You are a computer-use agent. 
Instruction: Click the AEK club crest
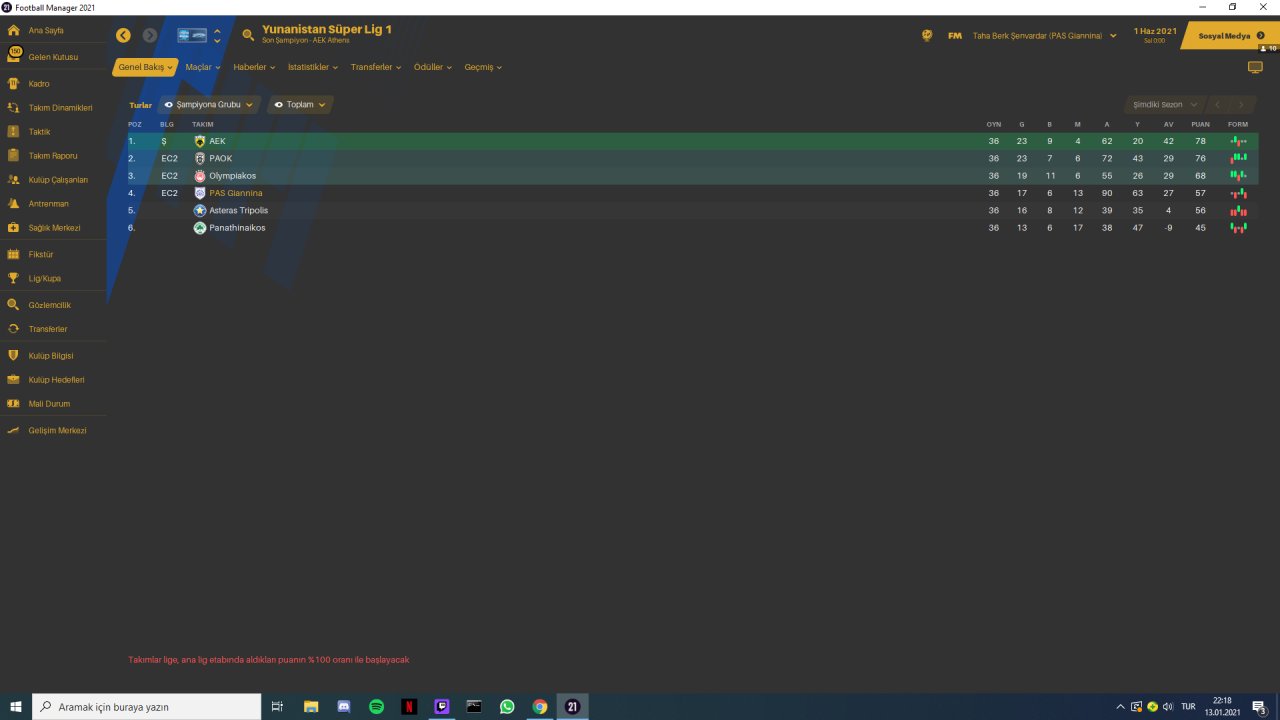click(x=200, y=141)
